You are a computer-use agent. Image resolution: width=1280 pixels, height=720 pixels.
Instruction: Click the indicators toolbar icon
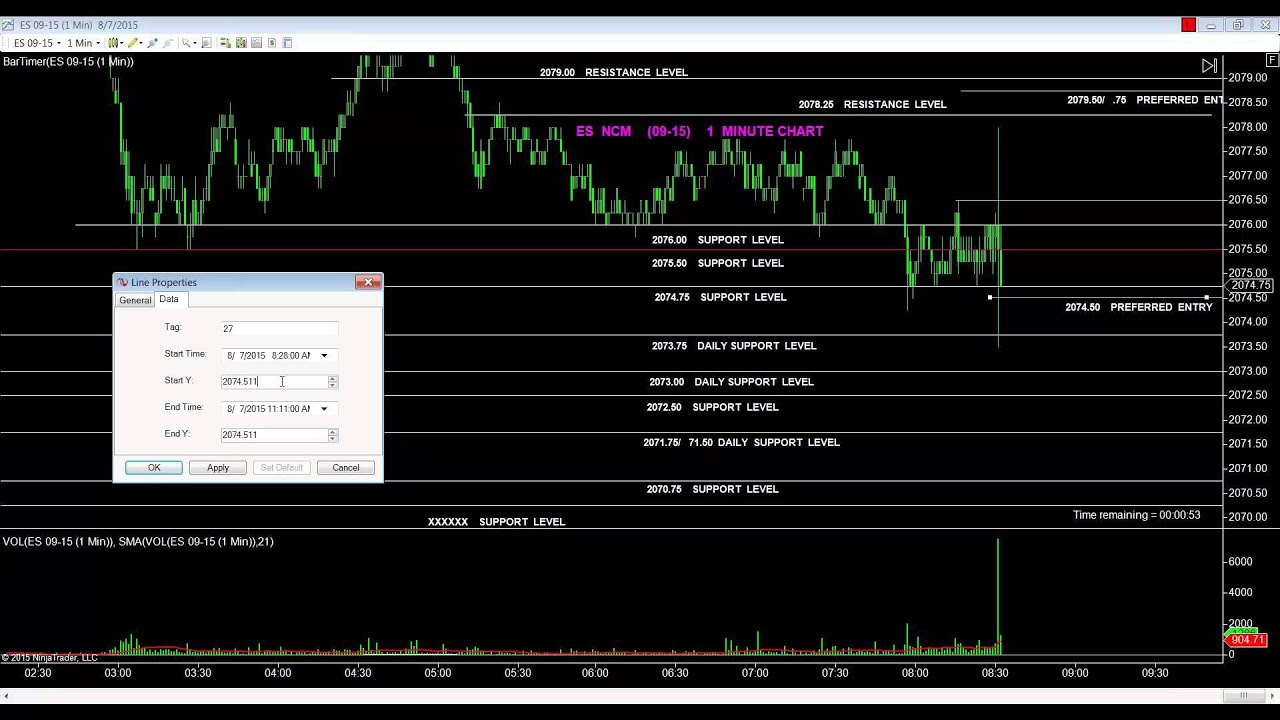tap(225, 43)
